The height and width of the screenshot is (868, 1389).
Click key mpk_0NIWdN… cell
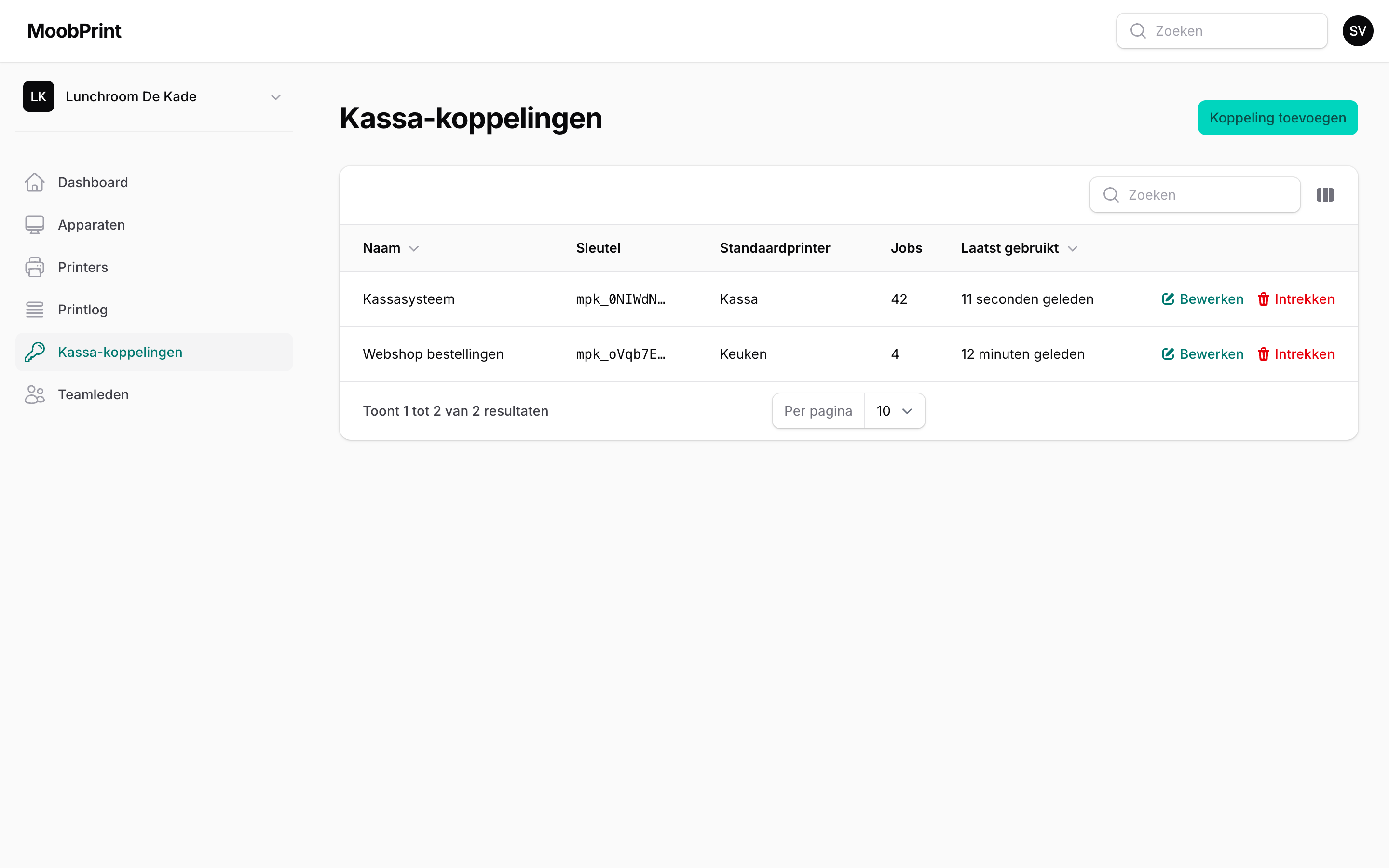tap(620, 299)
